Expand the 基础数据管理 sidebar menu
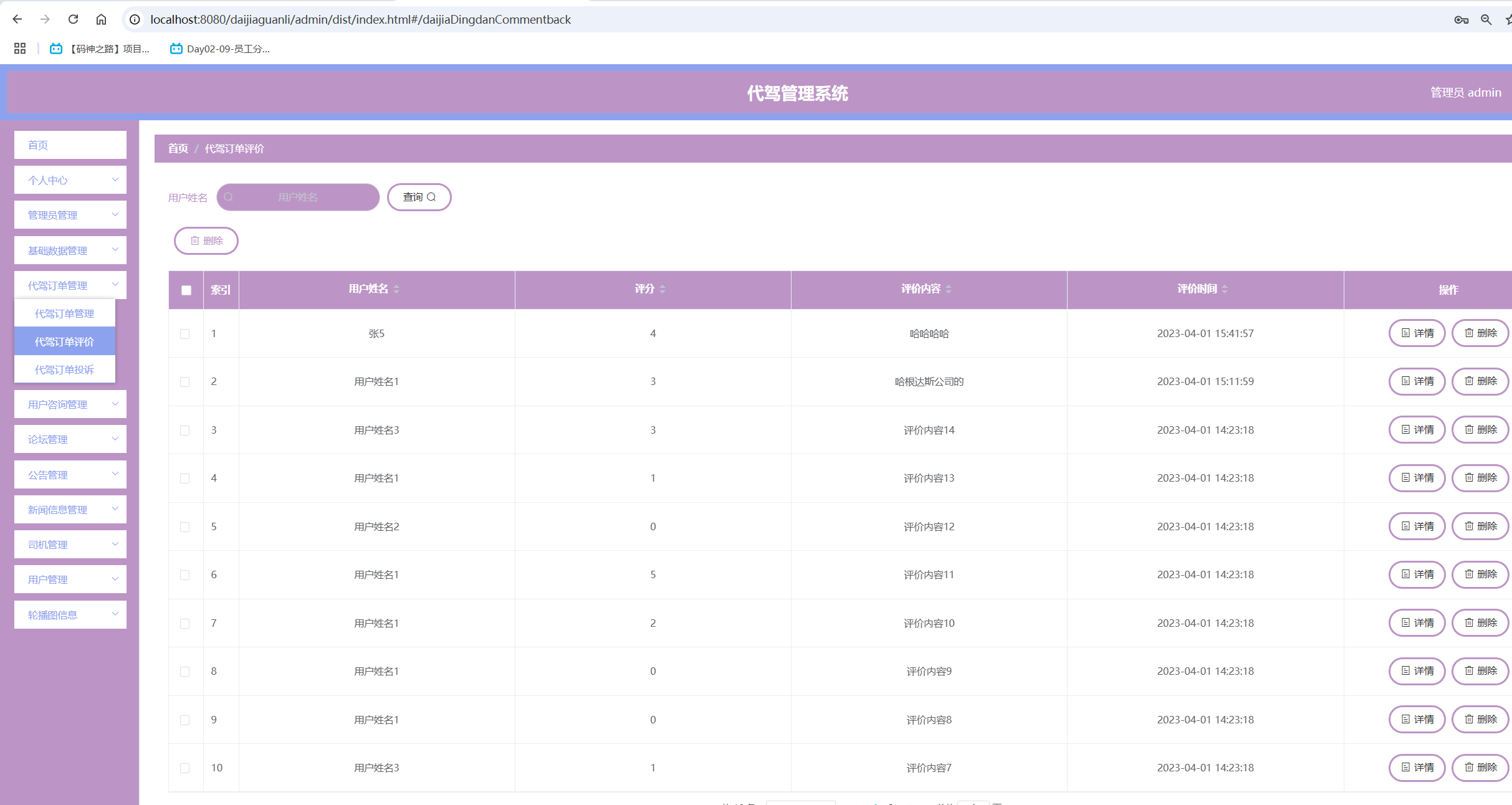This screenshot has height=805, width=1512. coord(70,250)
